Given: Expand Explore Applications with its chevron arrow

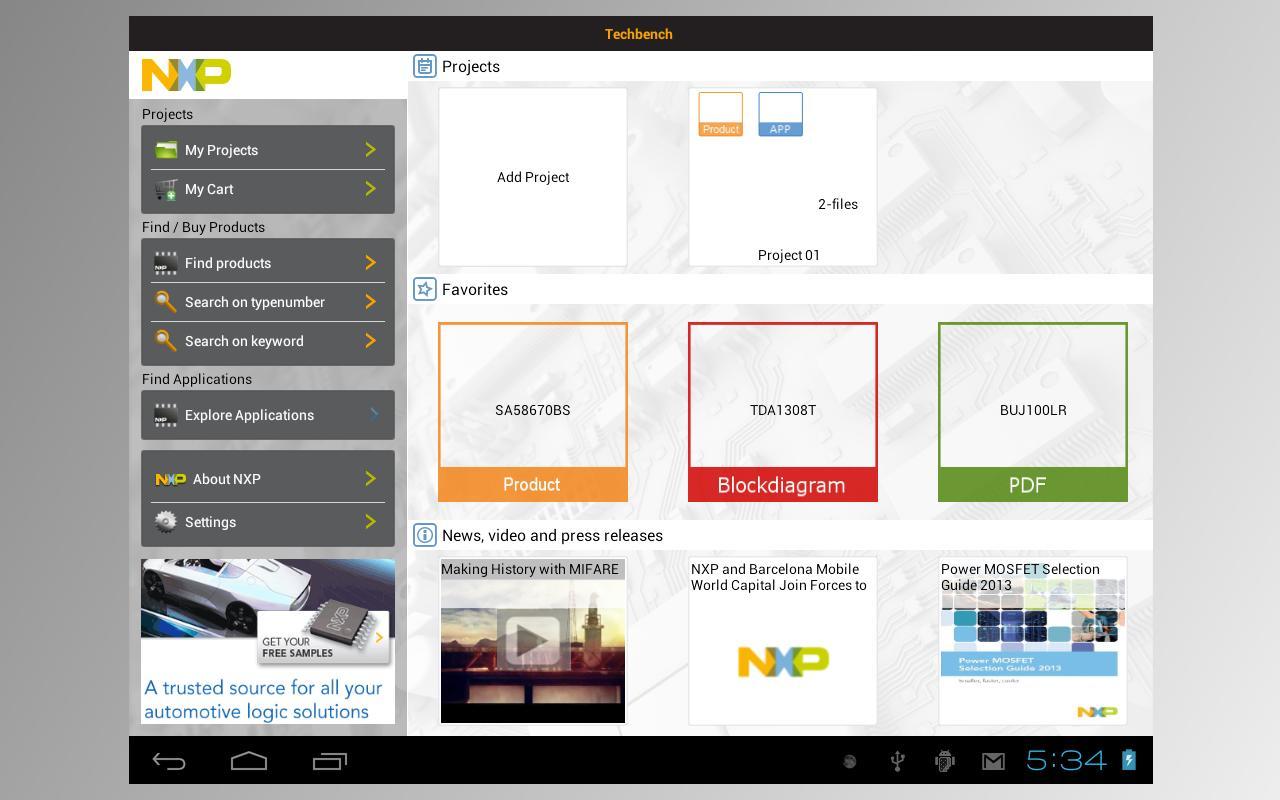Looking at the screenshot, I should point(371,415).
